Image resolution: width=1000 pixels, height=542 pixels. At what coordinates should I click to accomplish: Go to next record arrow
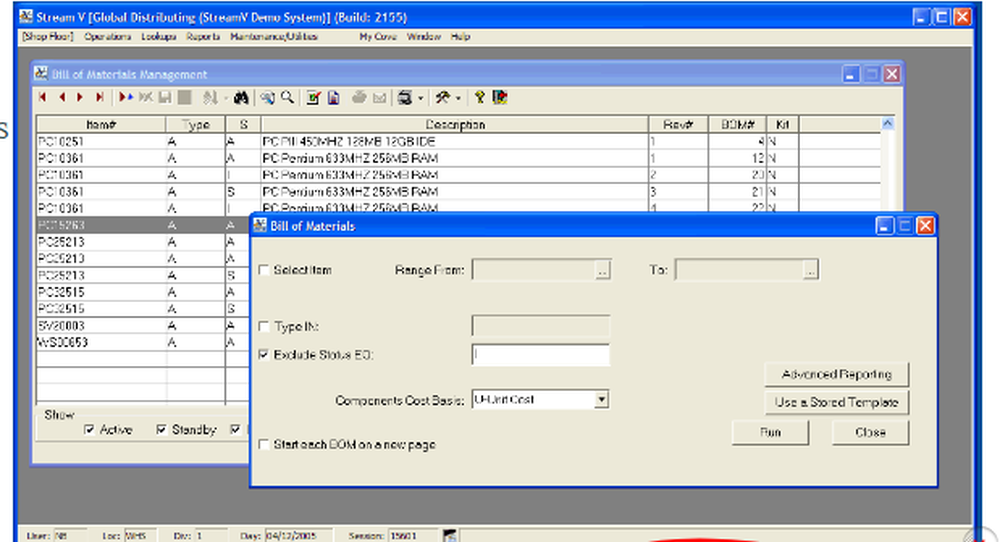point(80,98)
